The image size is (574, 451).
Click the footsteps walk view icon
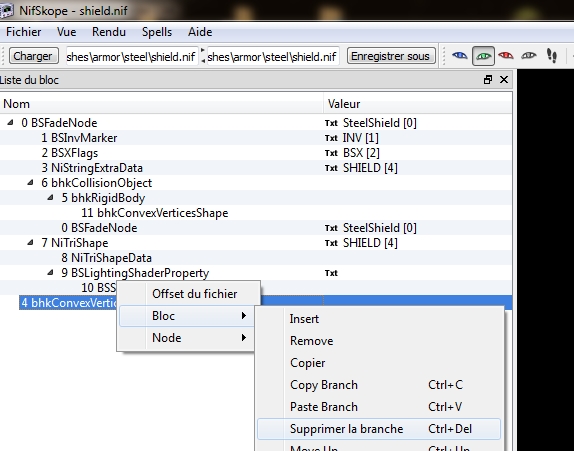552,56
